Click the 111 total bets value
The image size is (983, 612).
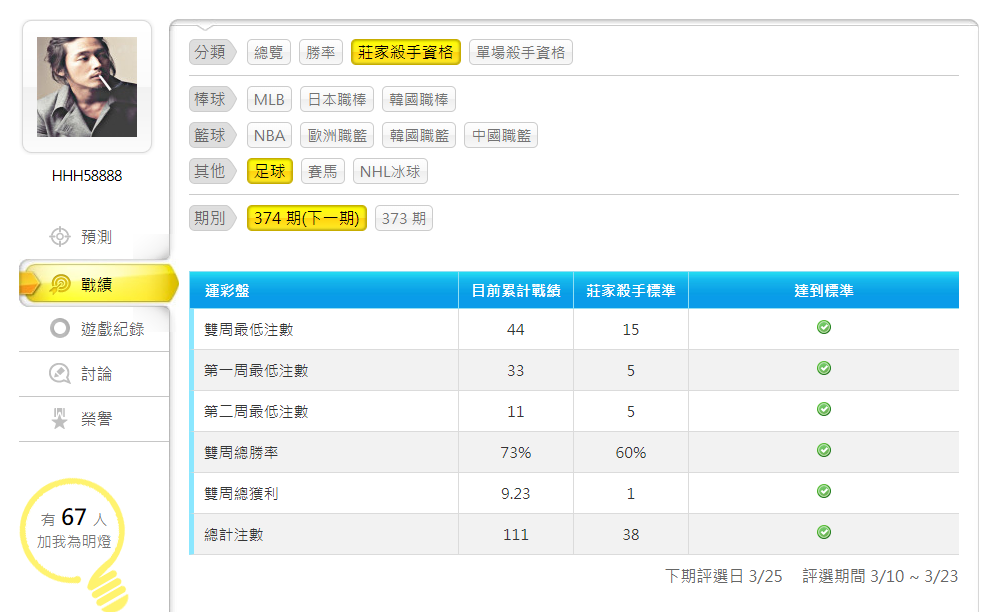pyautogui.click(x=516, y=534)
